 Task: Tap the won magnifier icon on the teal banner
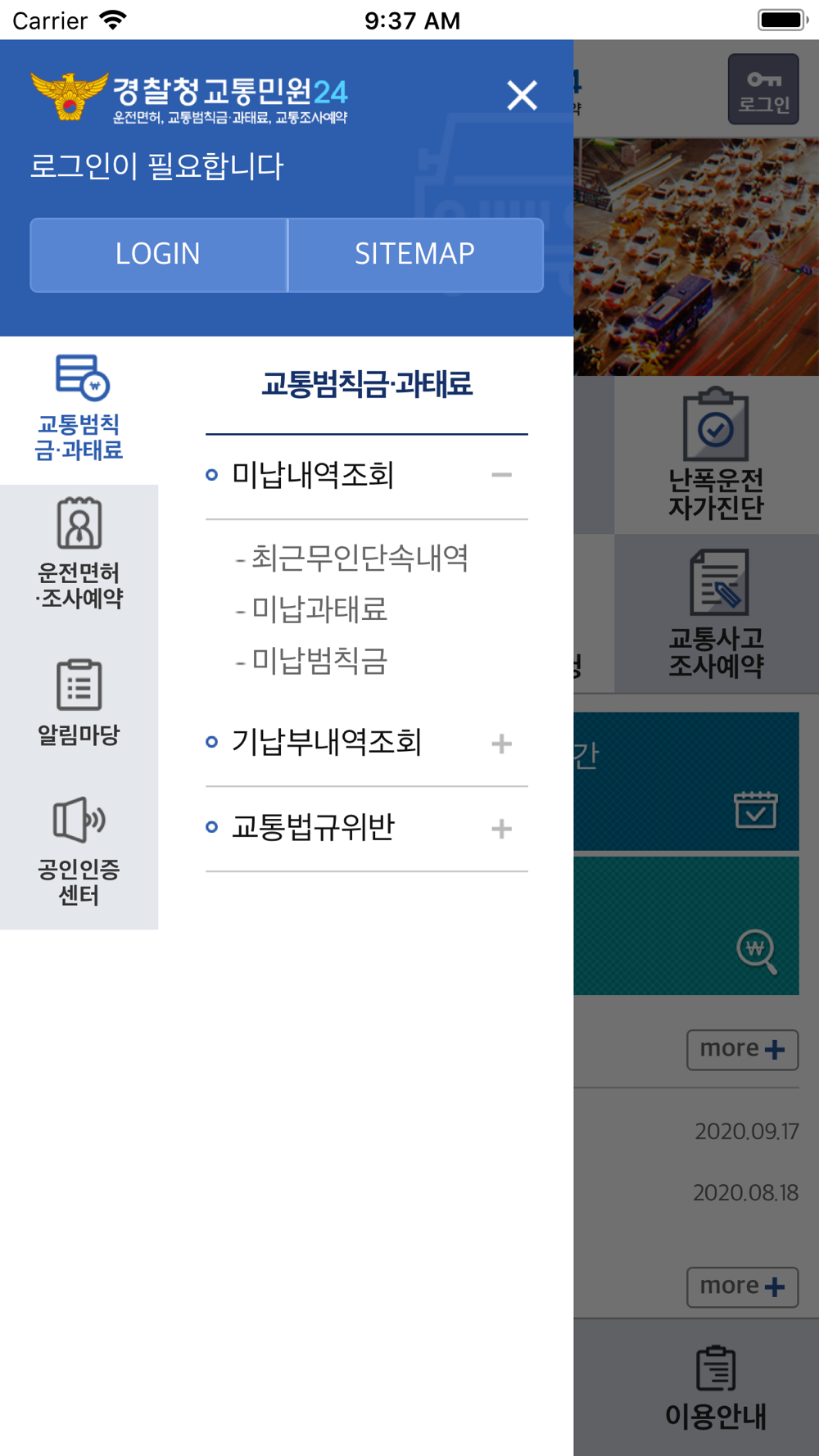[757, 952]
